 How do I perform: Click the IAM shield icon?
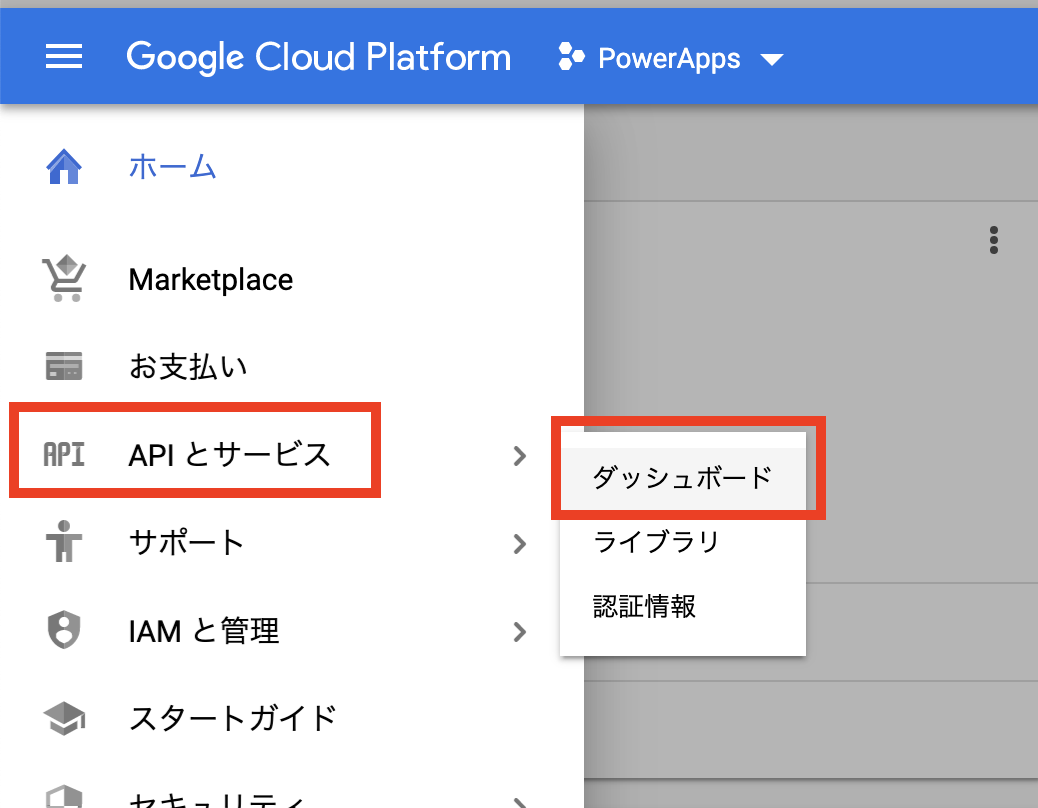(x=64, y=630)
